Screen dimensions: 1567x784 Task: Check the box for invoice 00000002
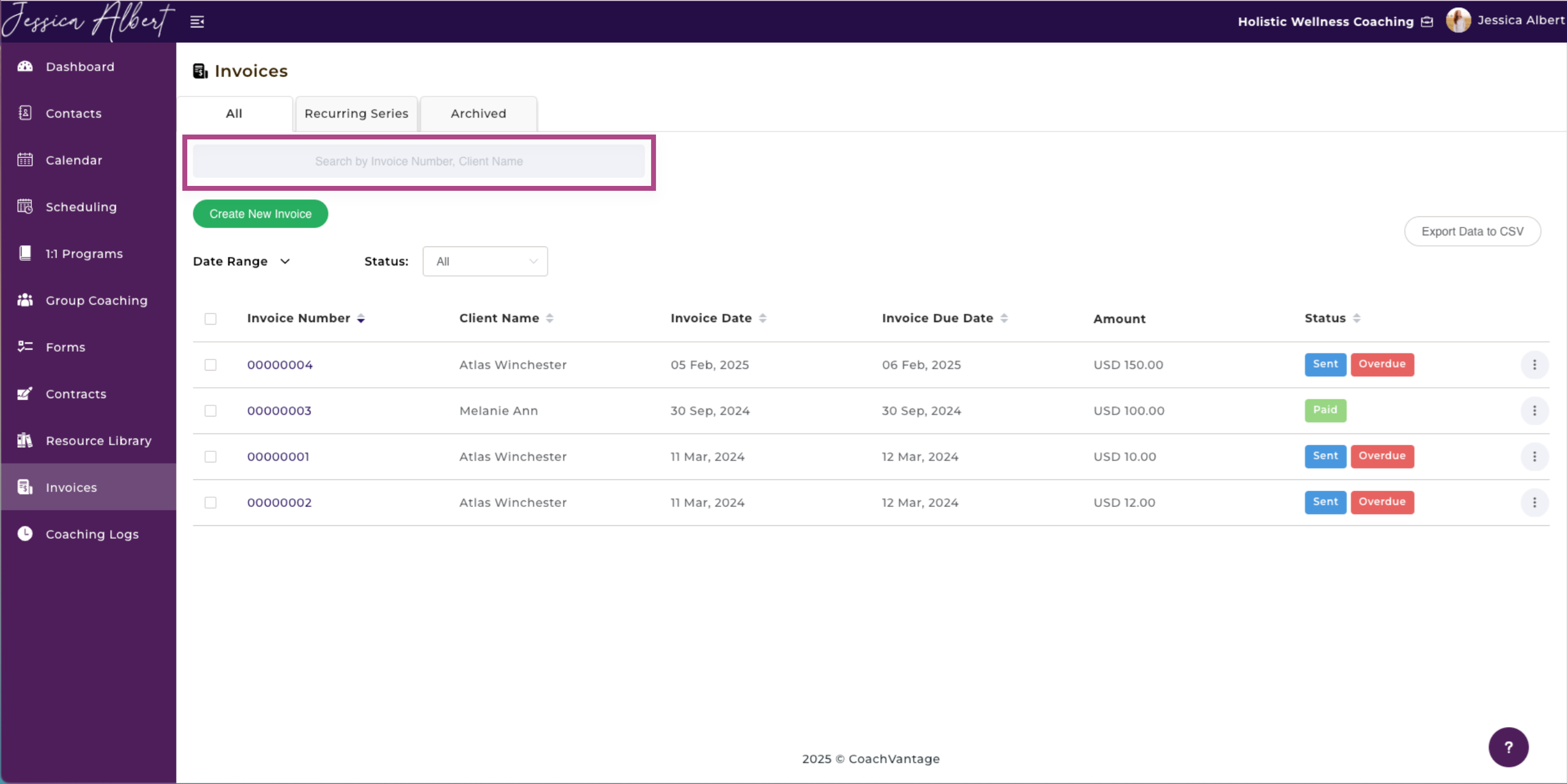coord(210,502)
